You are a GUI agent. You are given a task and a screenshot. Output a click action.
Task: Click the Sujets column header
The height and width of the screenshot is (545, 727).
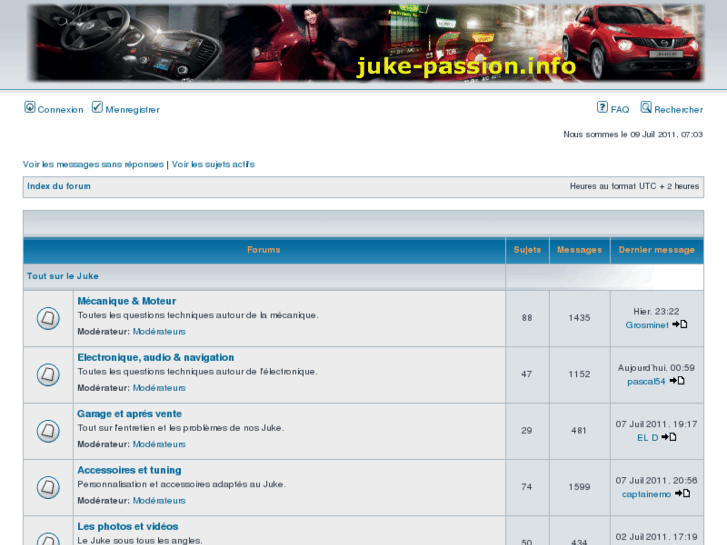click(527, 250)
